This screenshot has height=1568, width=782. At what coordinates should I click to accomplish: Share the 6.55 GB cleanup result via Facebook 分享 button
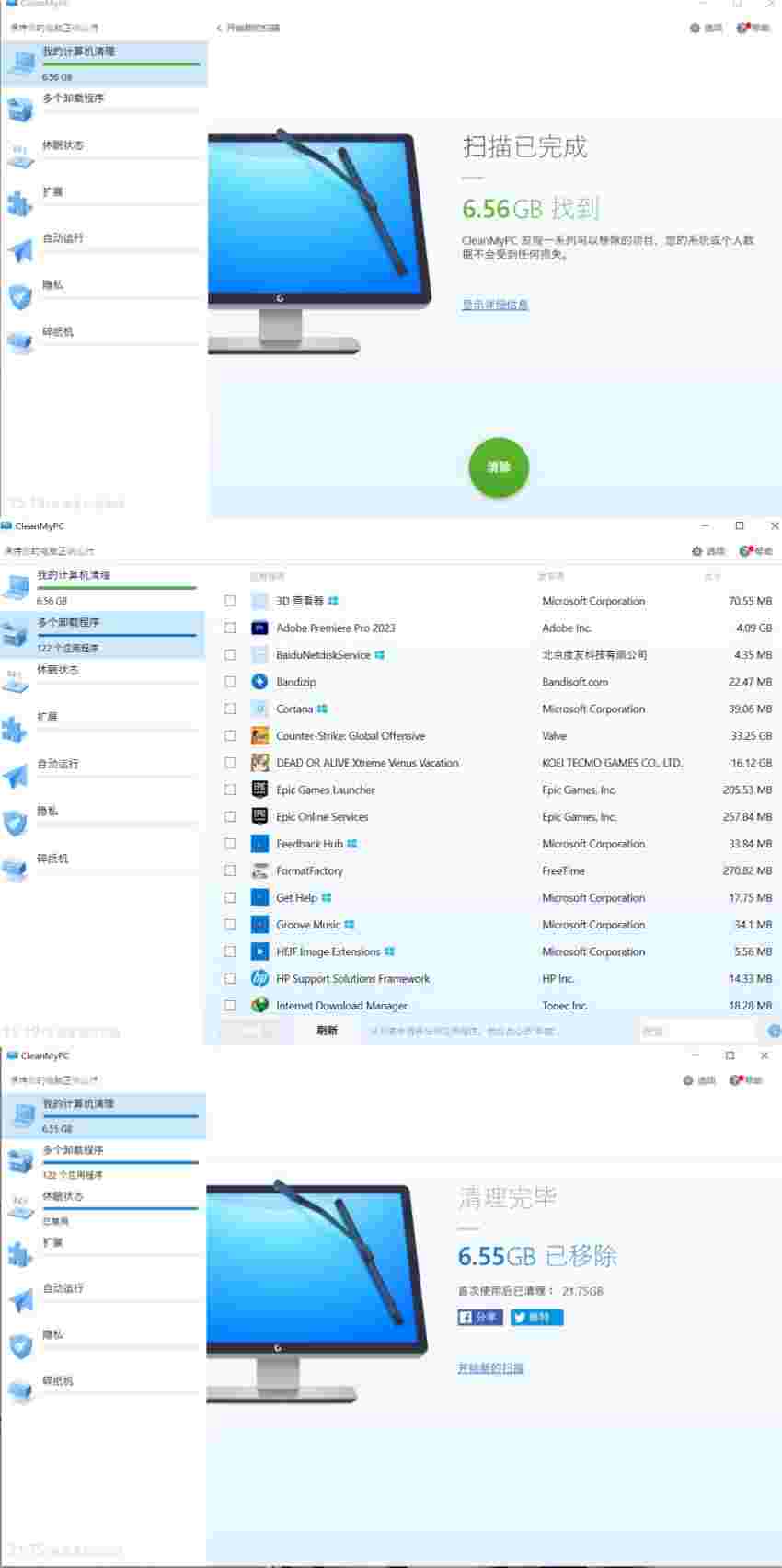pyautogui.click(x=480, y=1317)
